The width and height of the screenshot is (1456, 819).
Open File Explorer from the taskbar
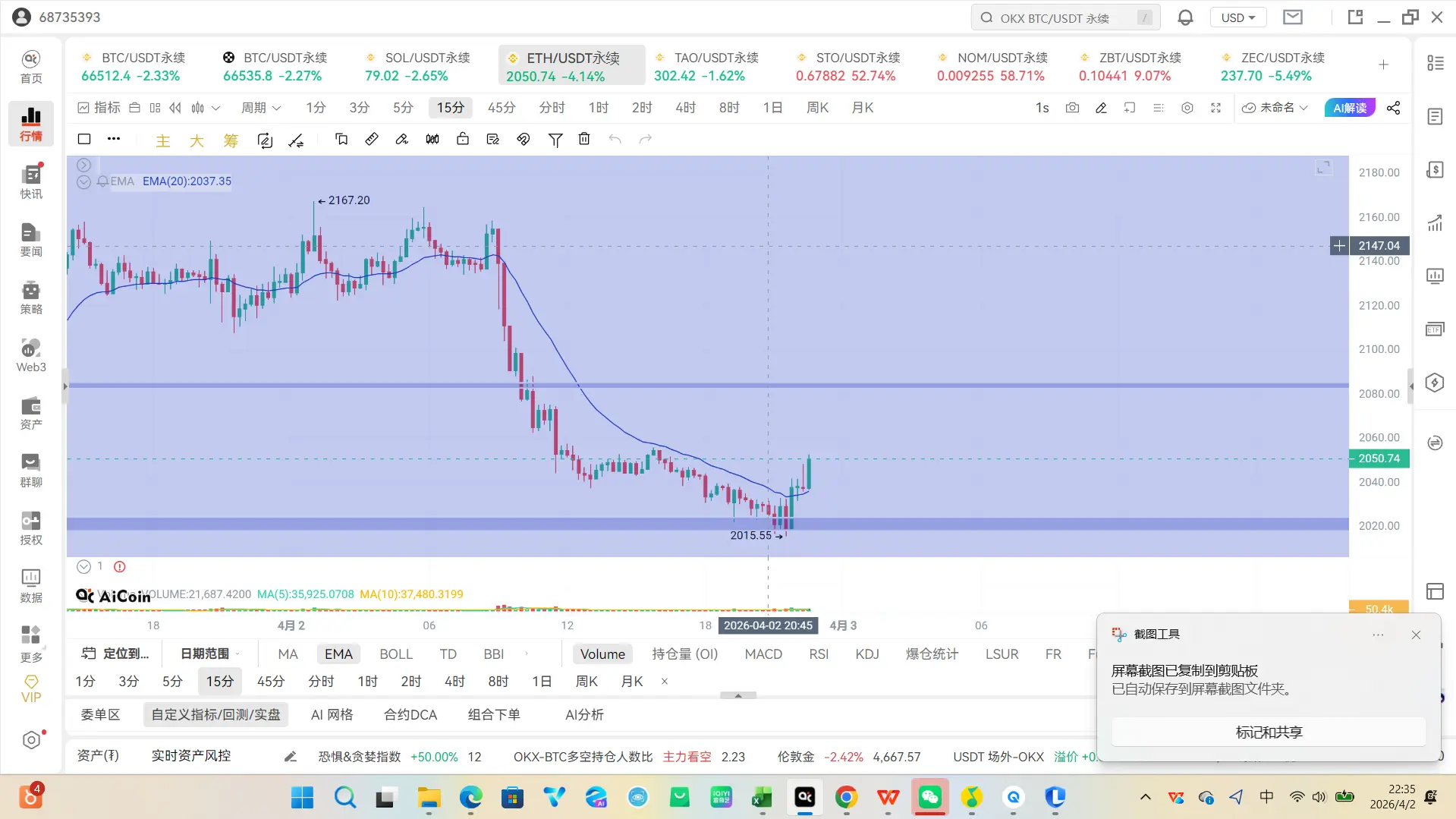(429, 797)
